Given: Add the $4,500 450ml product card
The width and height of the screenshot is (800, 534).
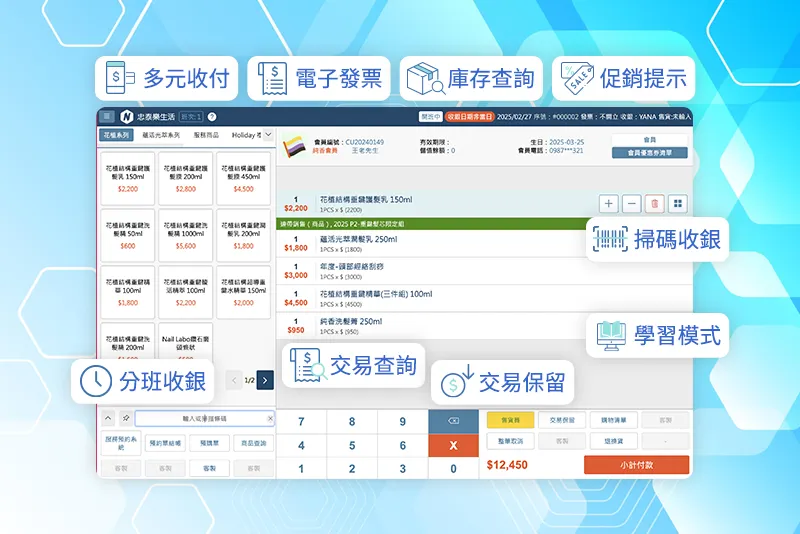Looking at the screenshot, I should (243, 178).
